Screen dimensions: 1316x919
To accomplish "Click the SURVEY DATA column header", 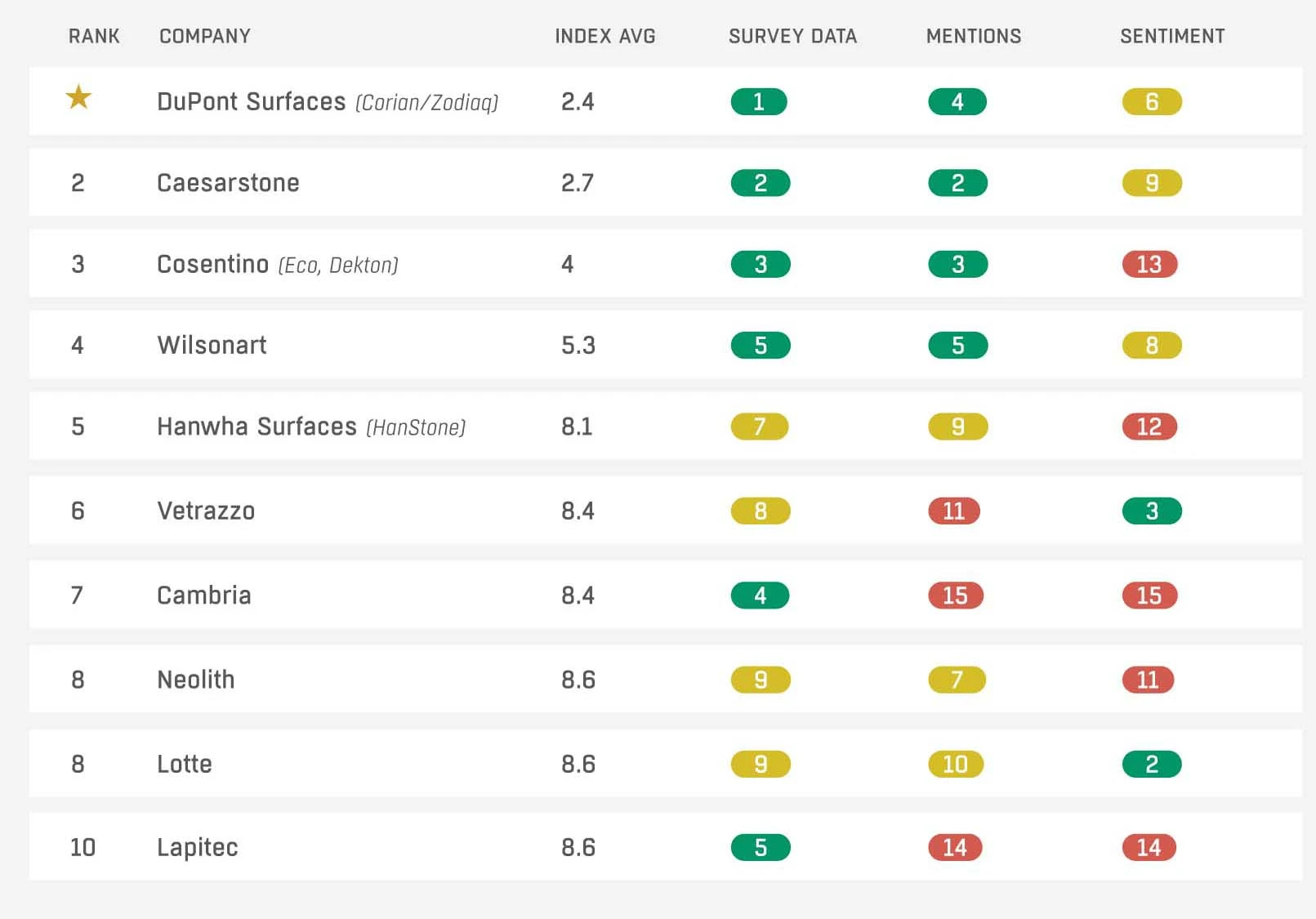I will pos(792,36).
